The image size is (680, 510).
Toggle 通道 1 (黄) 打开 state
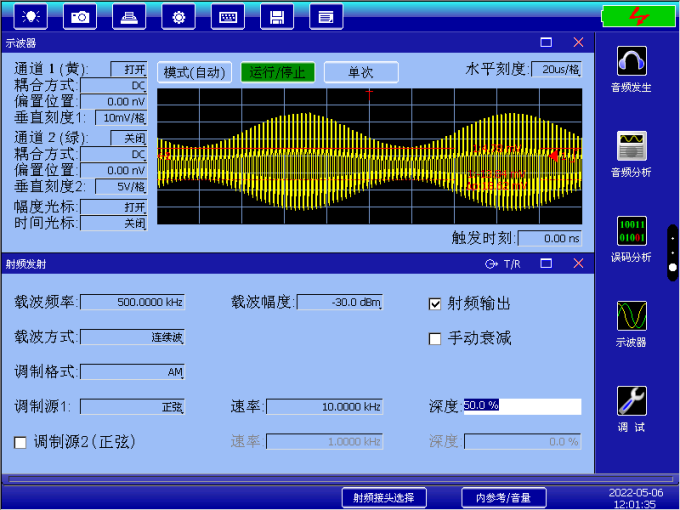click(129, 69)
